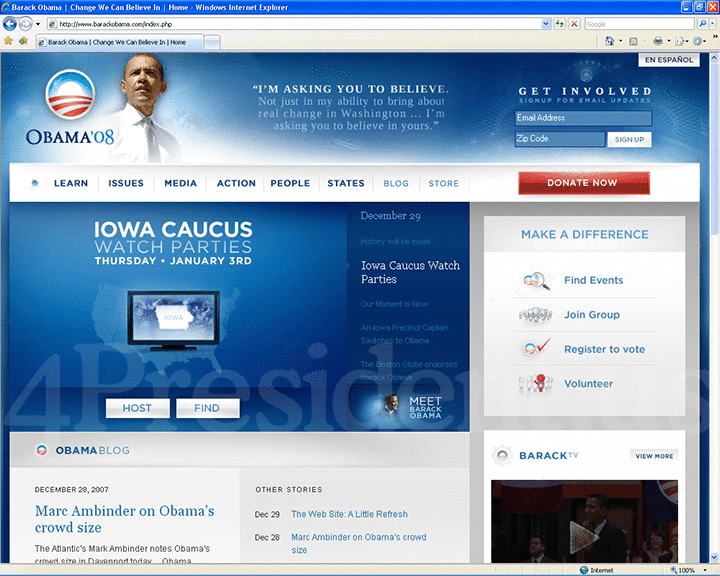720x576 pixels.
Task: Click the Find Events magnifier icon
Action: [536, 280]
